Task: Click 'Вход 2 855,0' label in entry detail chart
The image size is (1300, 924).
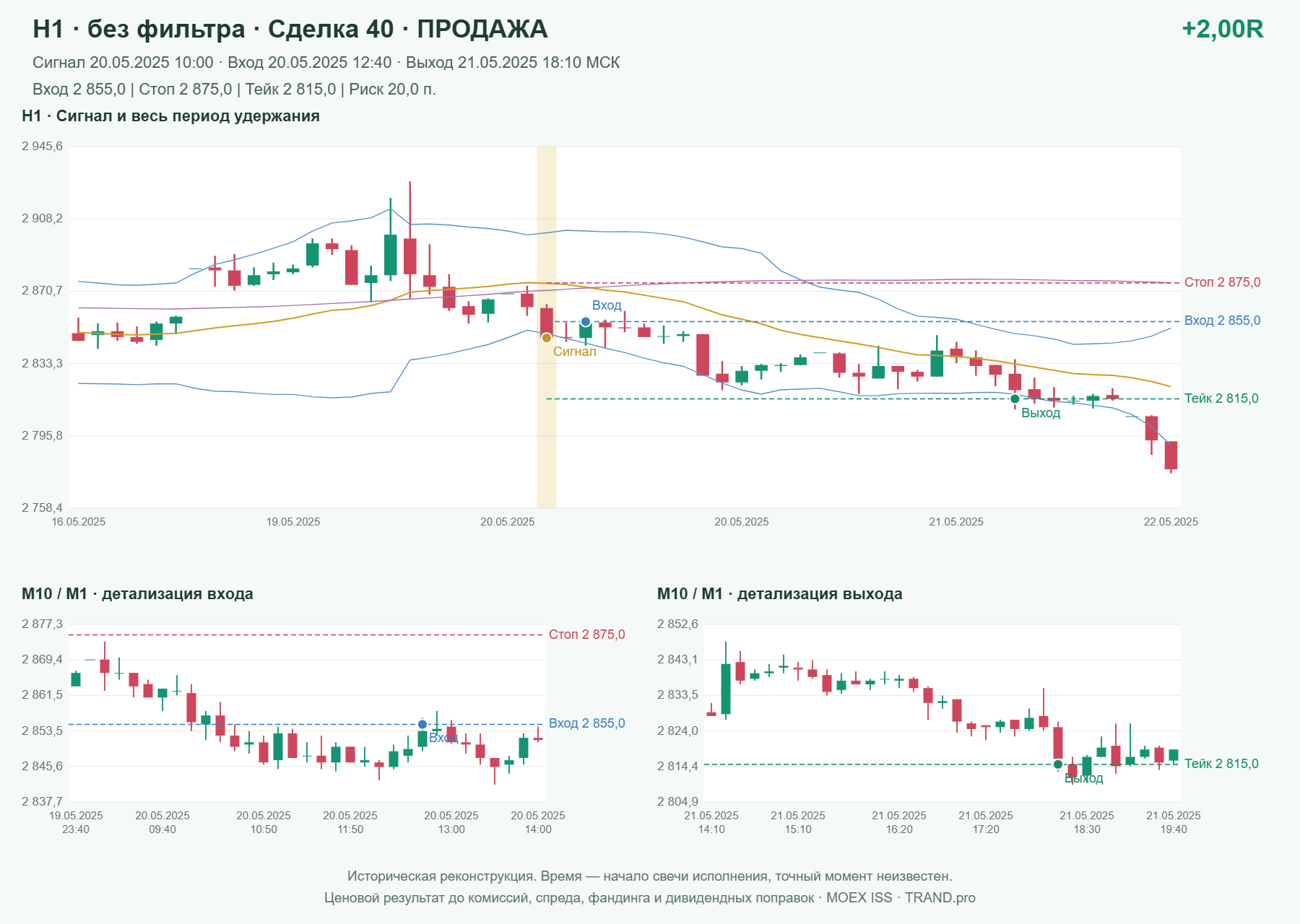Action: point(587,723)
